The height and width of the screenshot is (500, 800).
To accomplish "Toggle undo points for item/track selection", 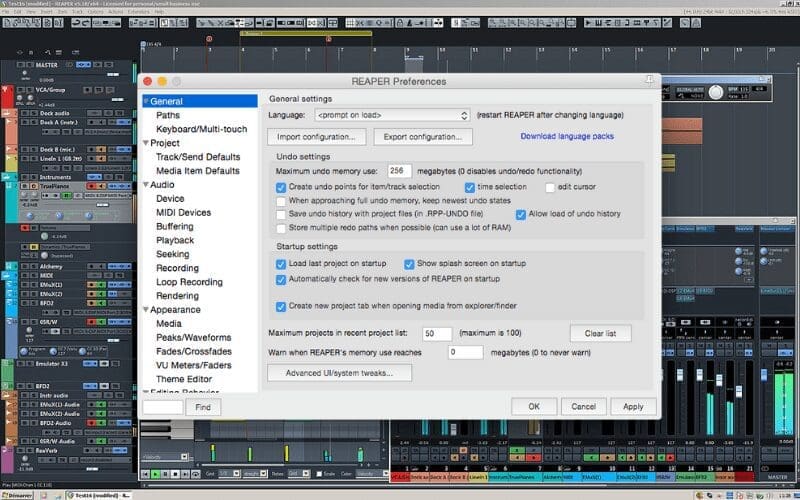I will 281,187.
